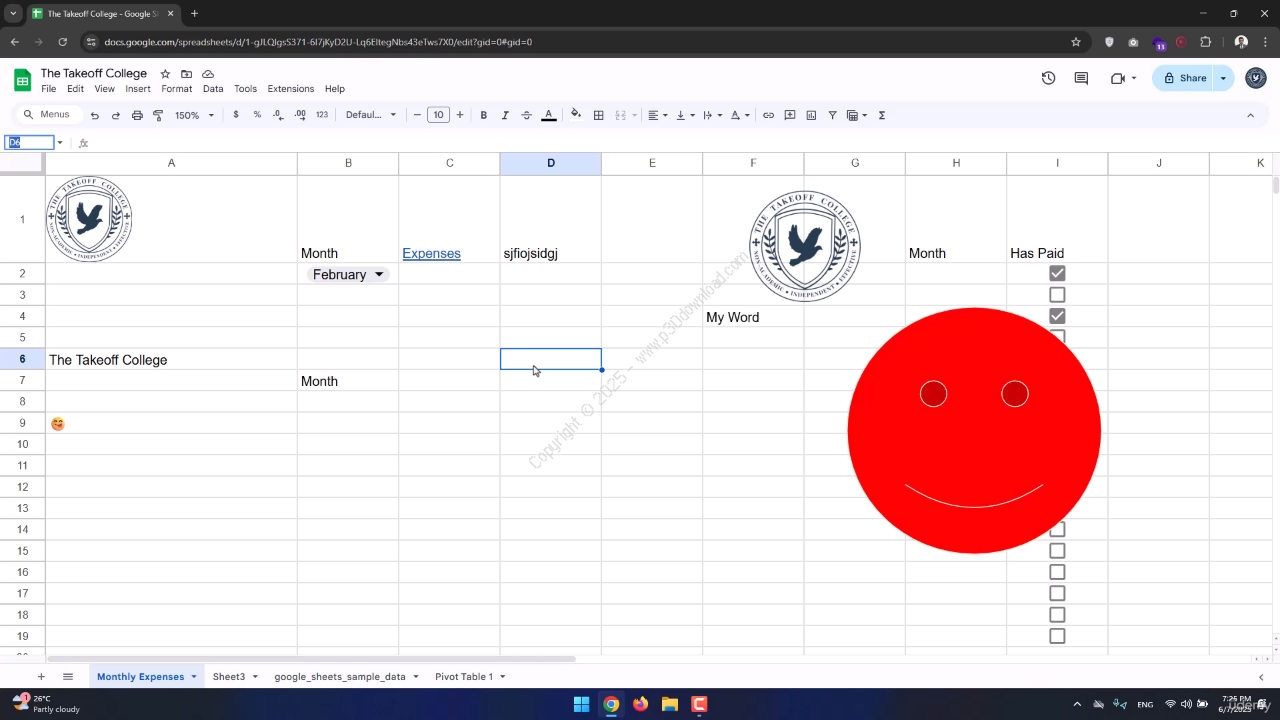Open the font family dropdown
The height and width of the screenshot is (720, 1280).
[x=371, y=115]
